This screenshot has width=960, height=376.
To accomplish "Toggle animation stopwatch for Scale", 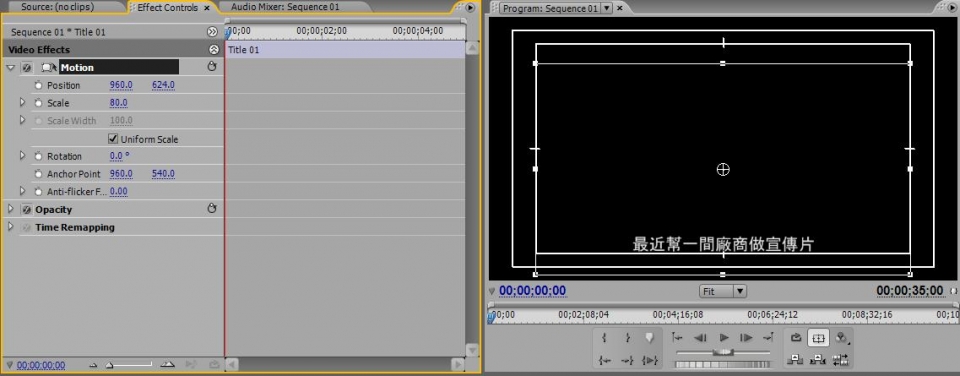I will click(x=39, y=103).
